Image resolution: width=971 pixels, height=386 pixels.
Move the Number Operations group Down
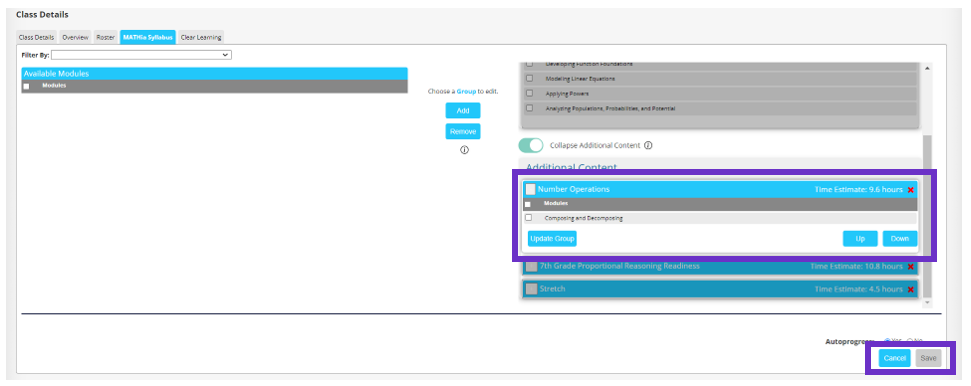pyautogui.click(x=900, y=239)
